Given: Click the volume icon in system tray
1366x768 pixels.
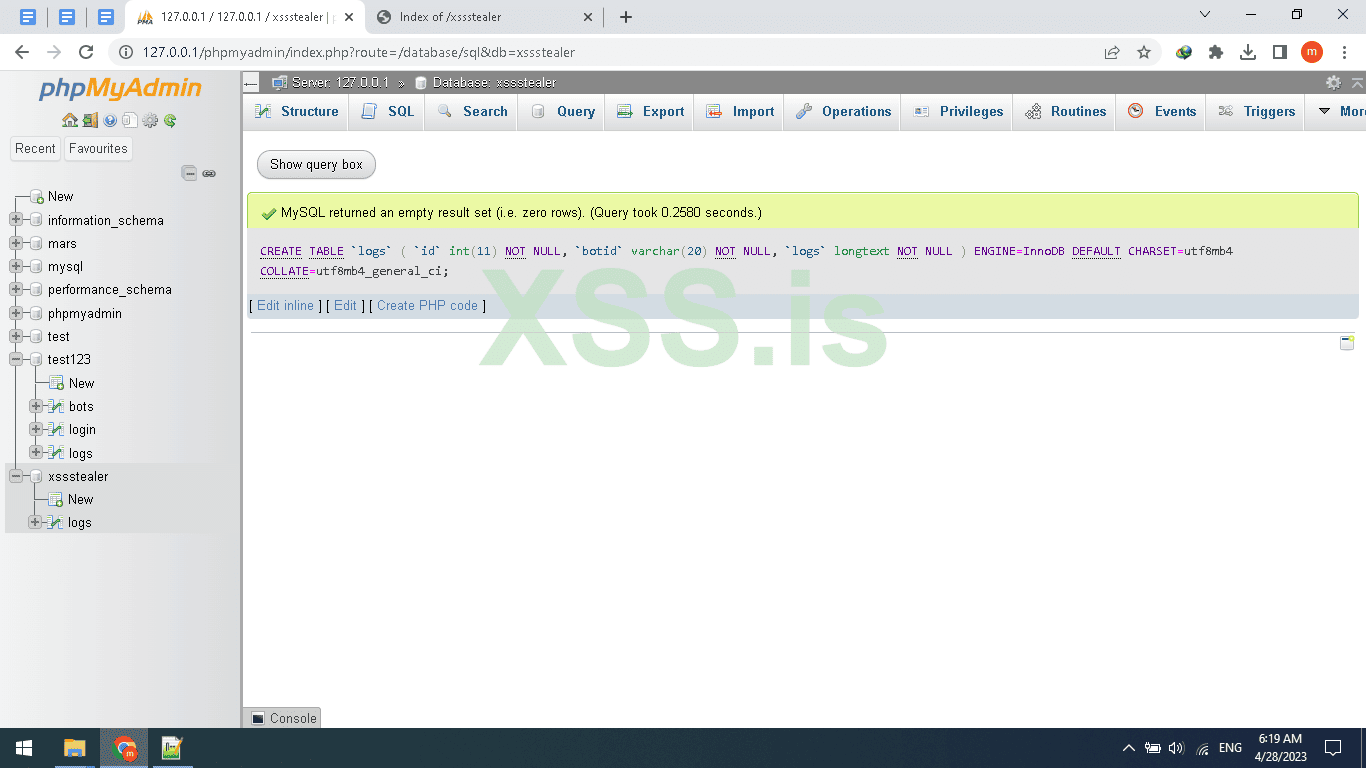Looking at the screenshot, I should (x=1176, y=748).
